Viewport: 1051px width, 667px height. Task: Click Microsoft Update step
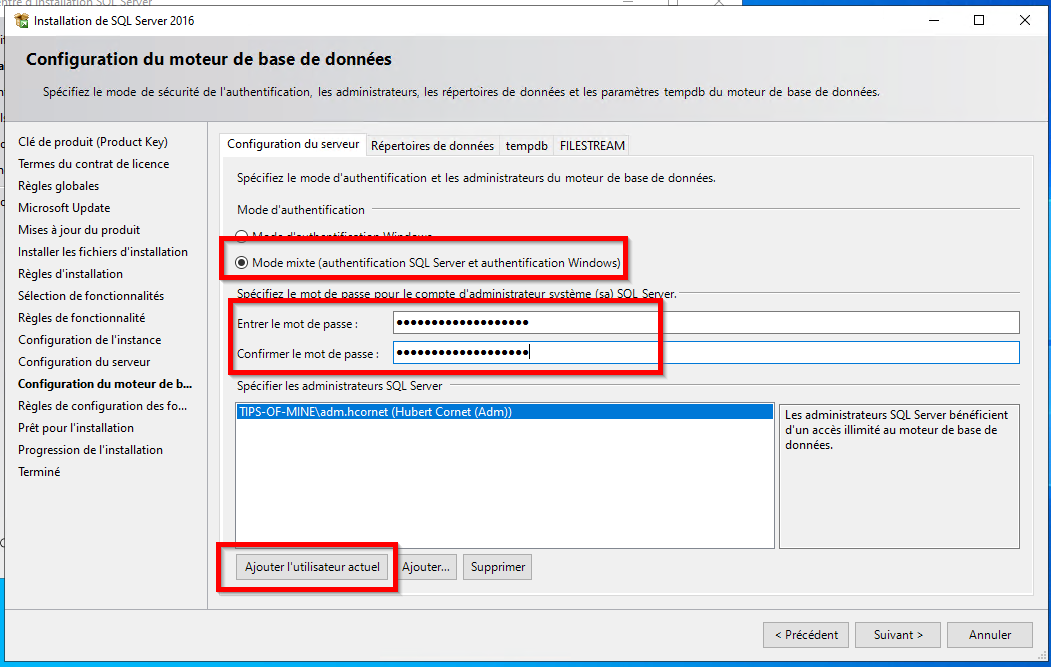click(64, 208)
